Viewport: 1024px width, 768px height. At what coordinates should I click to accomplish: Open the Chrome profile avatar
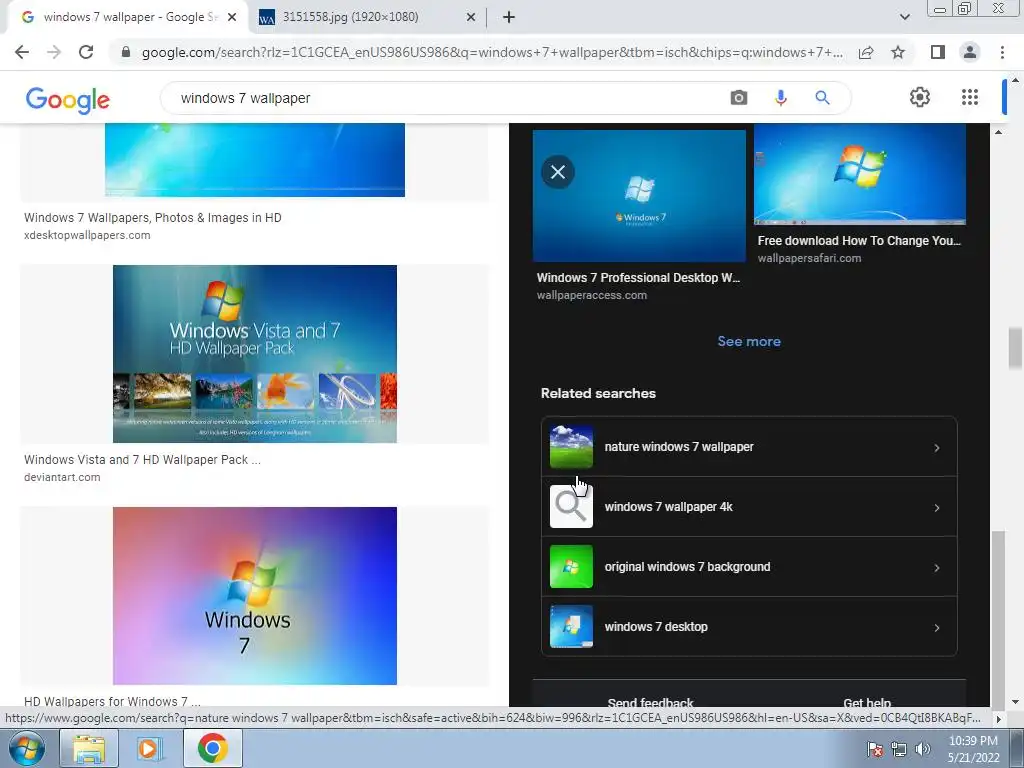tap(970, 52)
